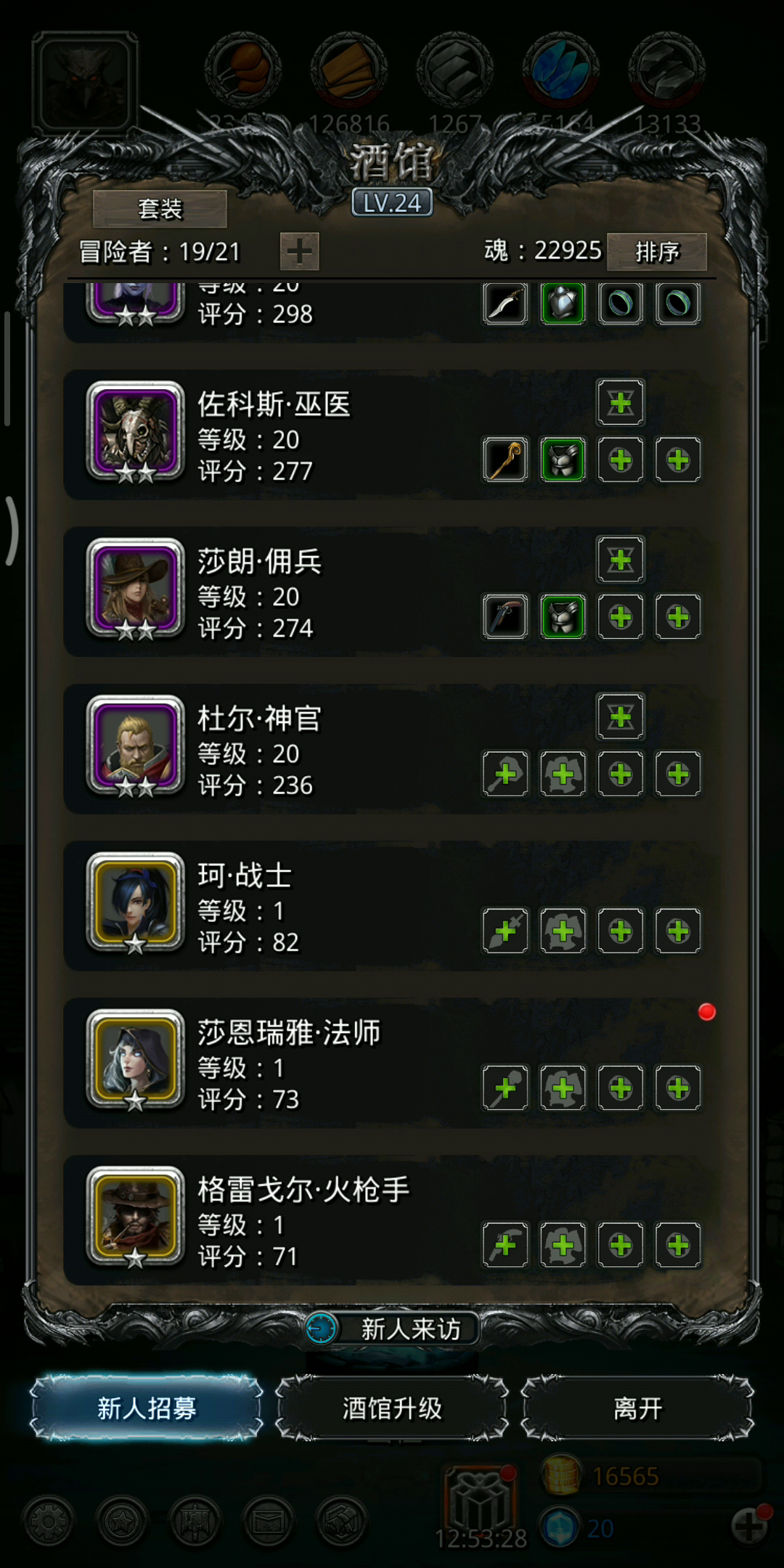Select 佐科斯·巫医 green armor slot
784x1568 pixels.
click(x=563, y=460)
